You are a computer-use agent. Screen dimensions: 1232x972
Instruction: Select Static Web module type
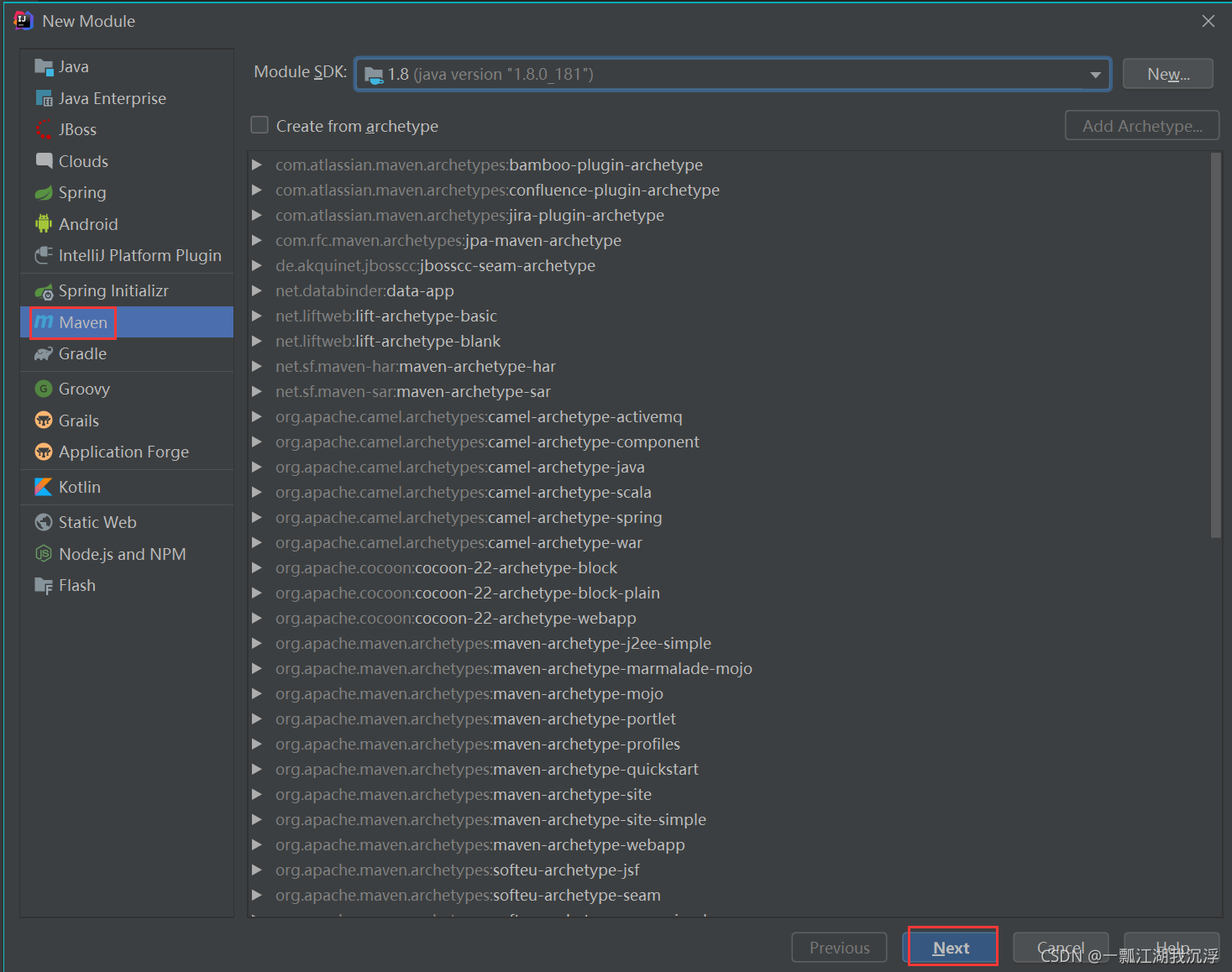pyautogui.click(x=127, y=522)
